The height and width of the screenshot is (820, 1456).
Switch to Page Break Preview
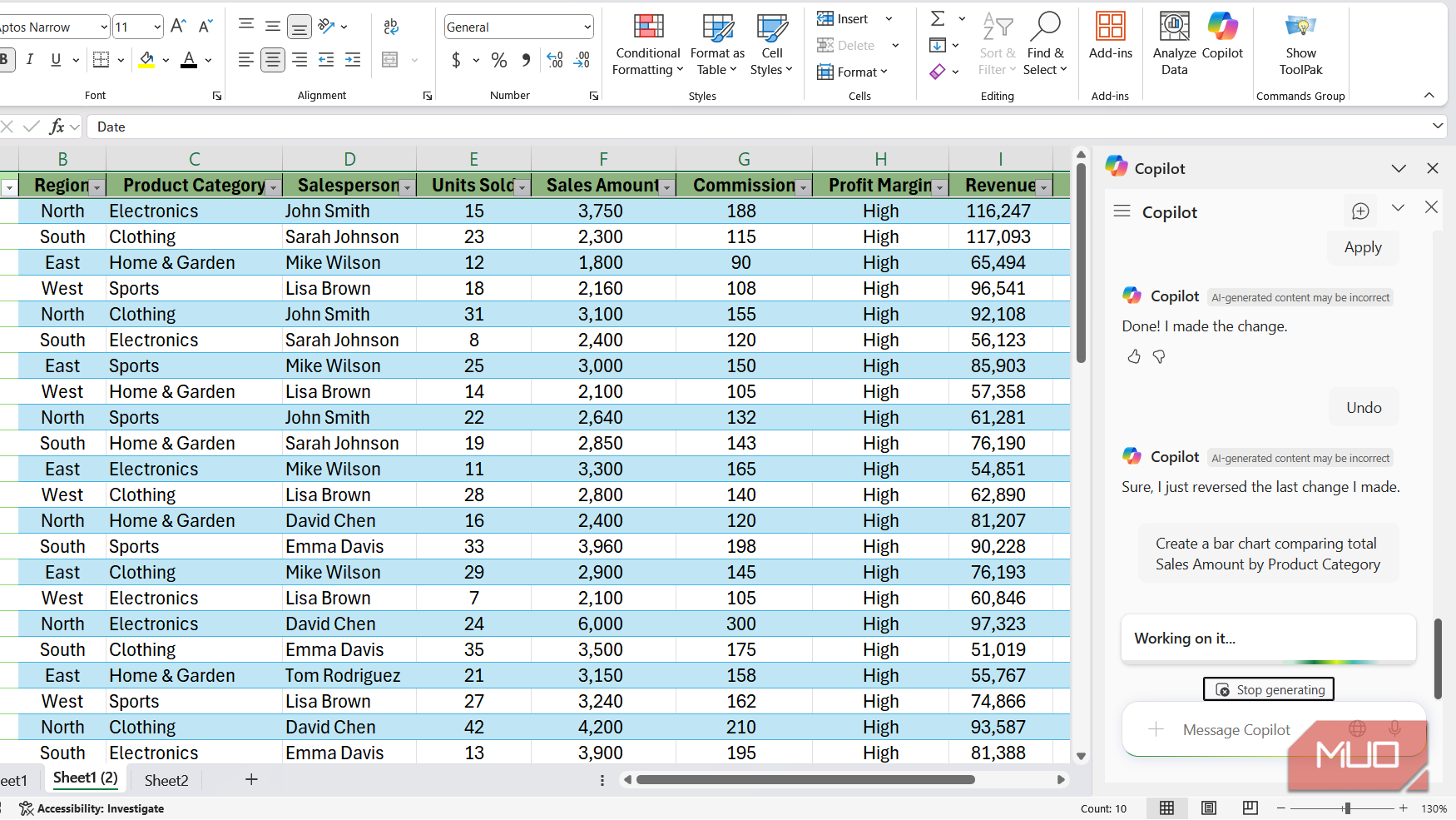1250,808
